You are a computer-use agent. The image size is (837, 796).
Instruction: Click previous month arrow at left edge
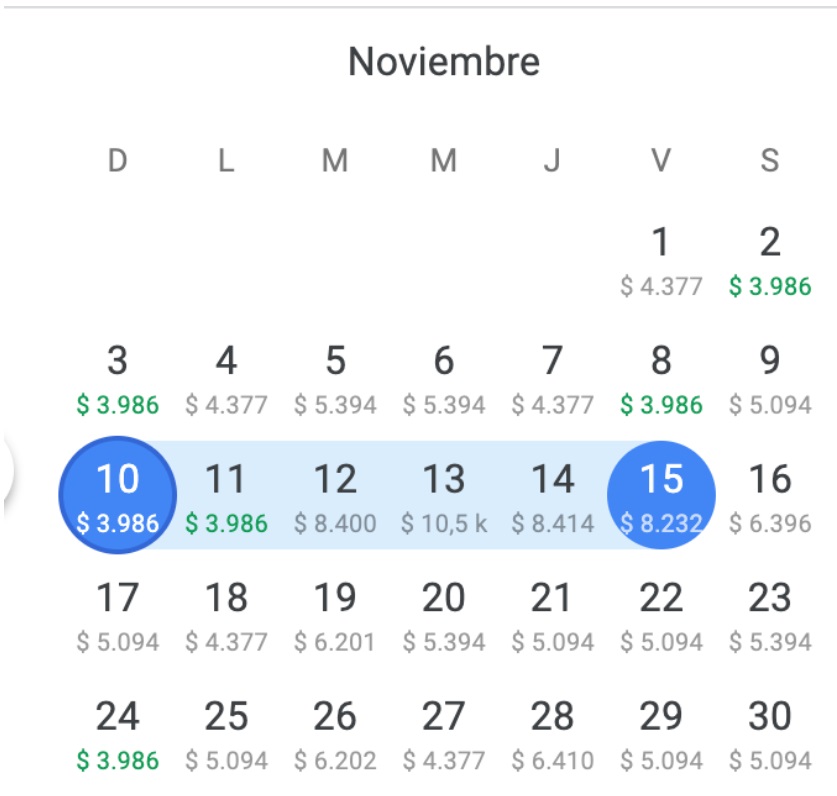[x=6, y=470]
